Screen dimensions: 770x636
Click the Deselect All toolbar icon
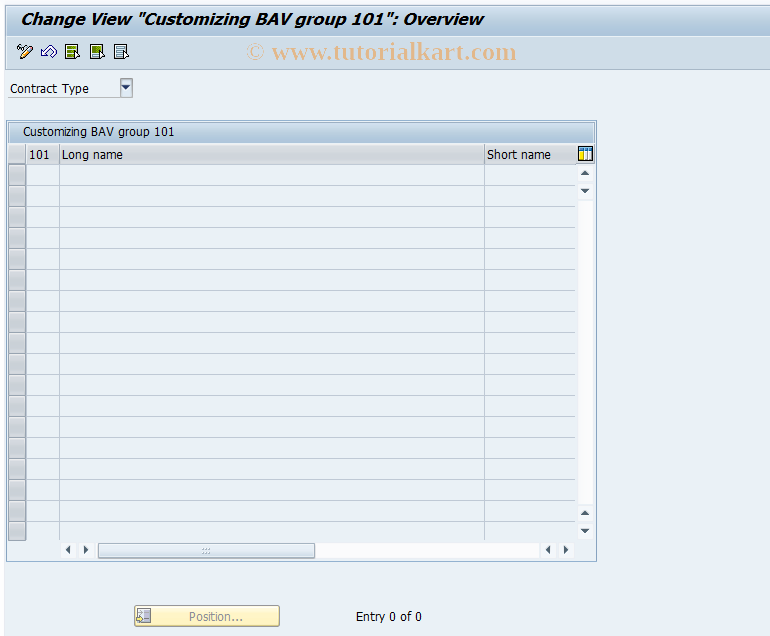coord(121,52)
